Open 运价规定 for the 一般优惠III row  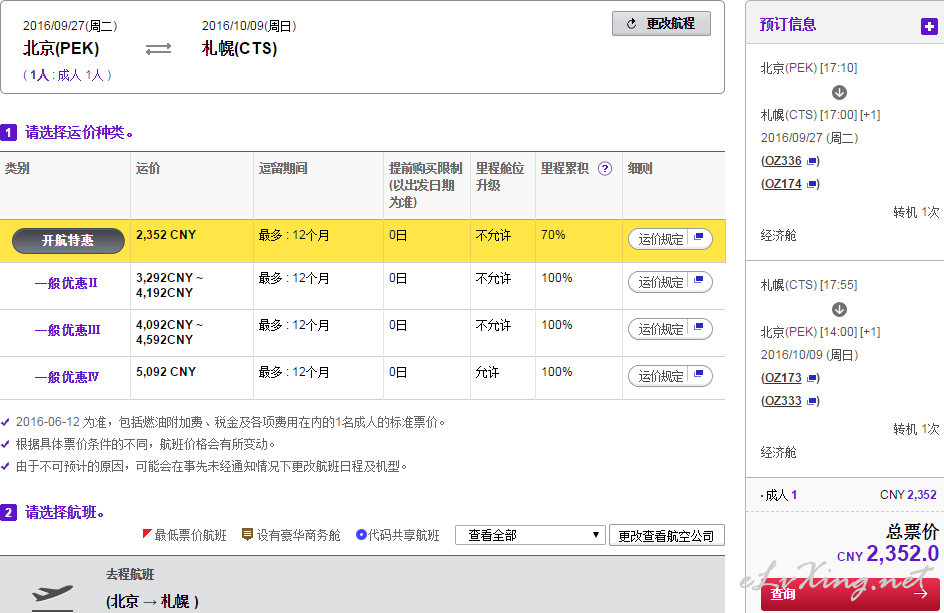tap(670, 329)
